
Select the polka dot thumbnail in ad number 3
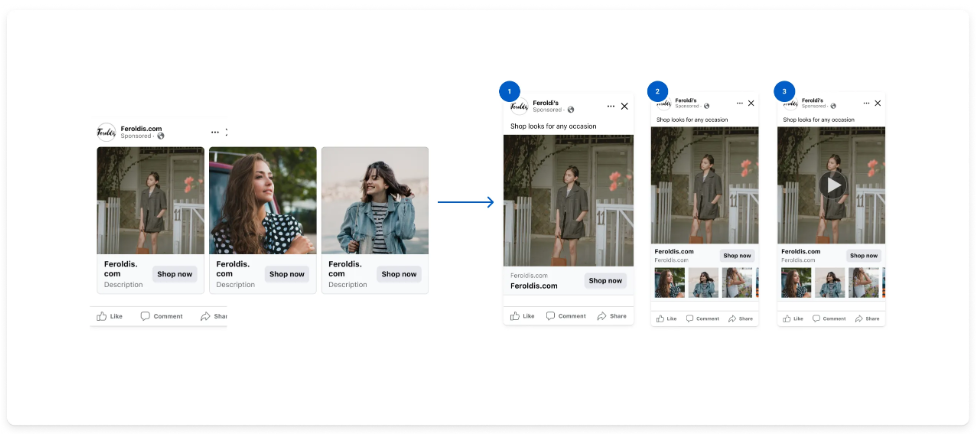[x=796, y=283]
